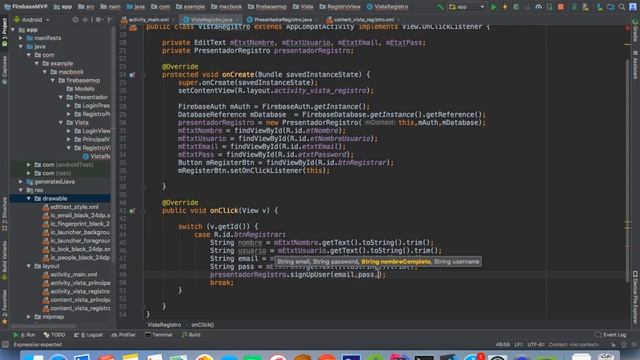Click the class gutter icon near line 18

(133, 28)
